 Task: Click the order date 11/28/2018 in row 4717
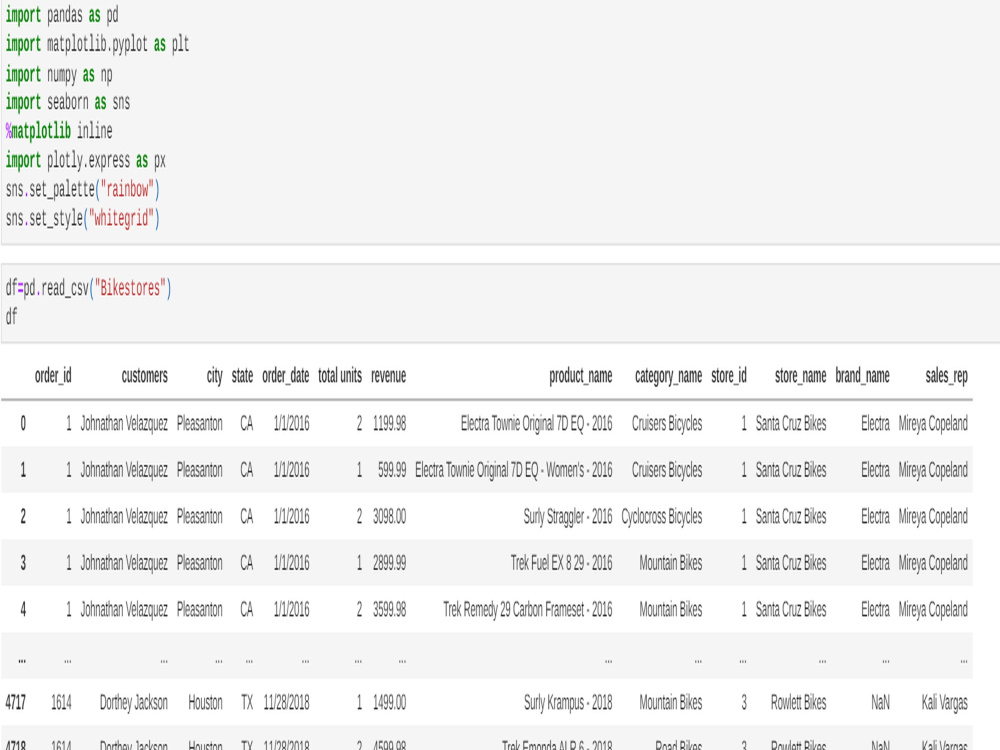pos(286,703)
